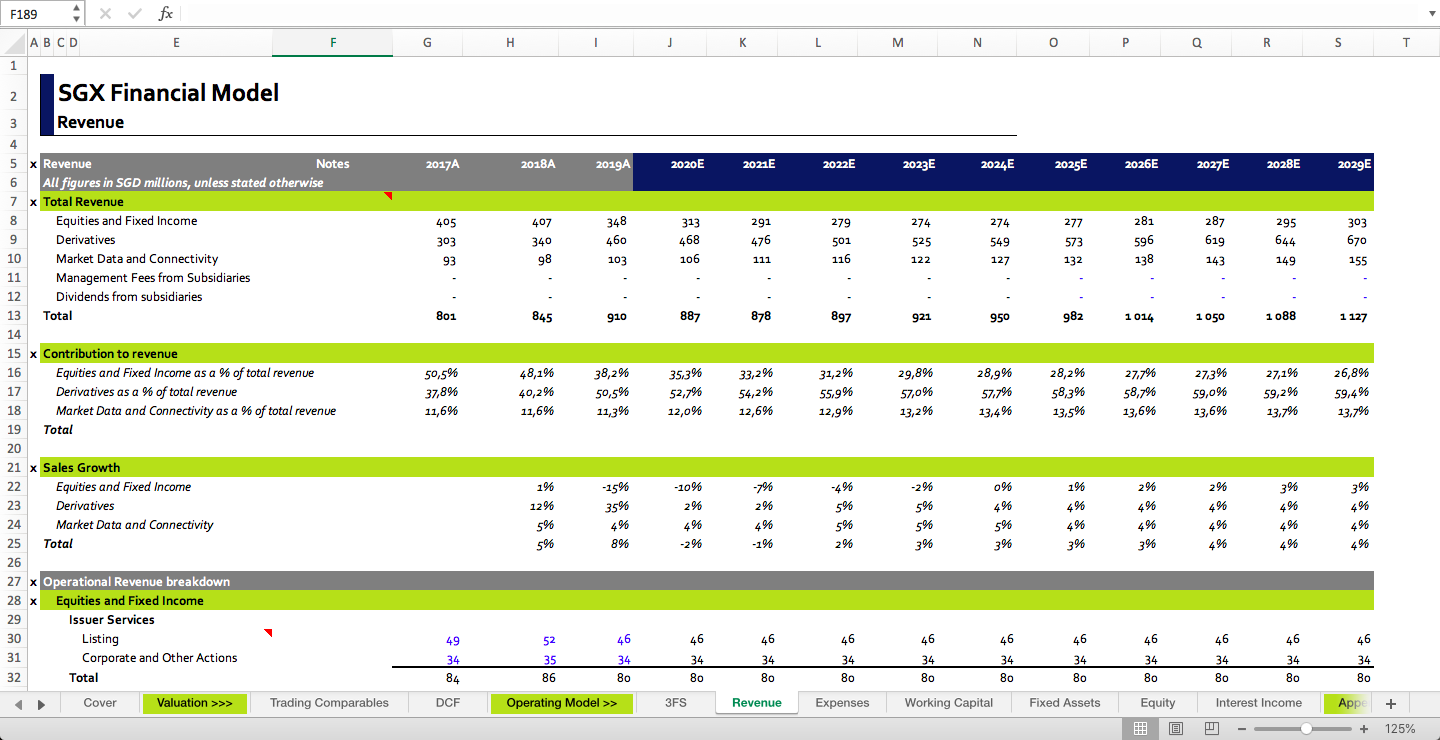Click the 2019A Derivatives value 460

tap(617, 240)
